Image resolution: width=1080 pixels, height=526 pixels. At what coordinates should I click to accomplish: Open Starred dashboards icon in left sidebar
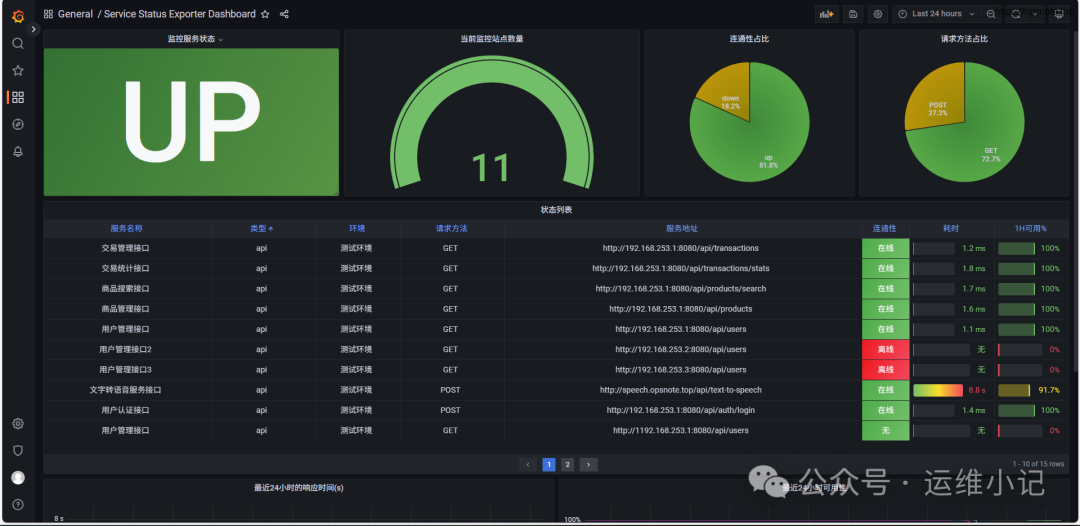tap(18, 71)
